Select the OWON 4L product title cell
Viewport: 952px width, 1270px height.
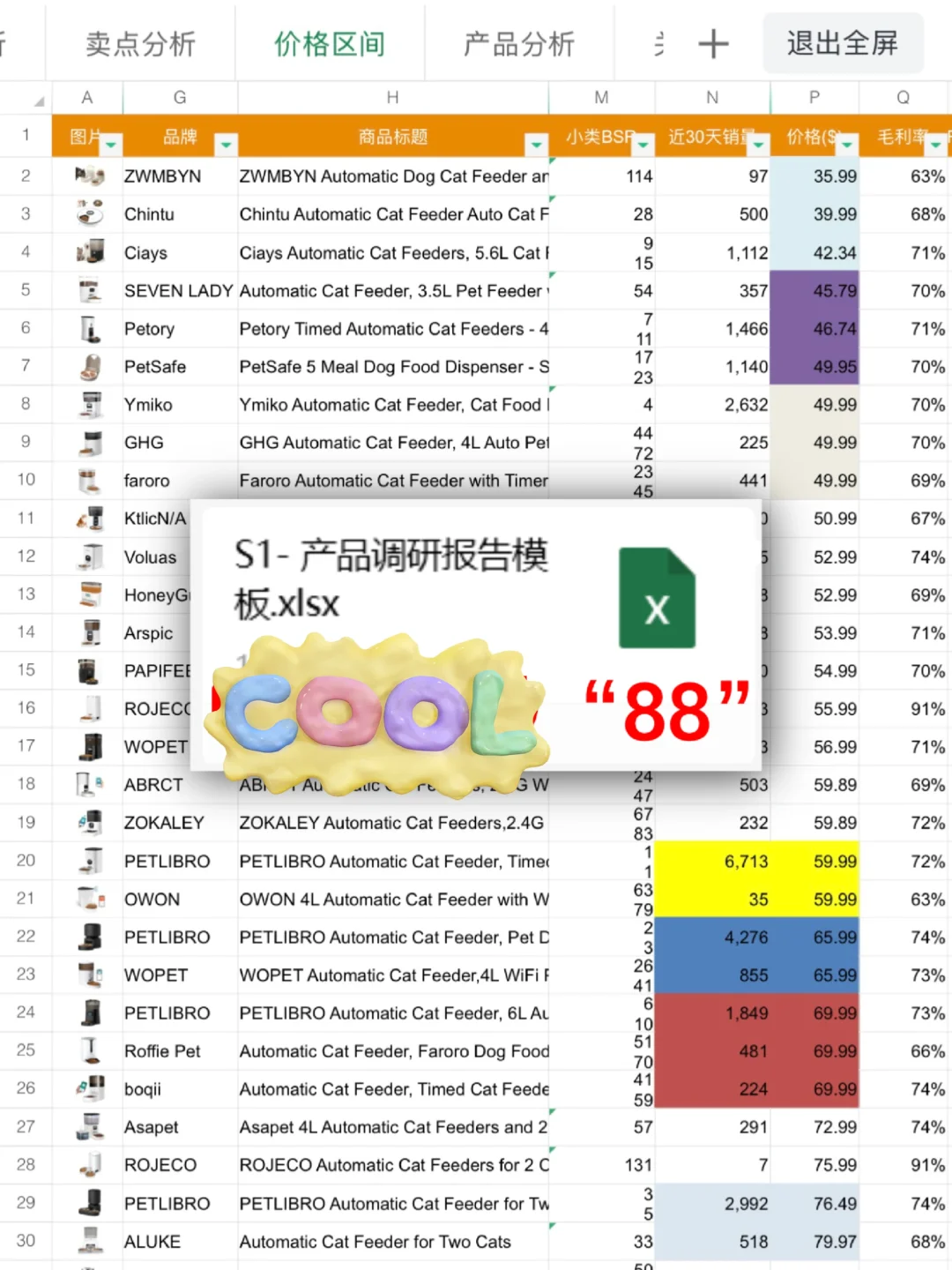click(x=393, y=899)
